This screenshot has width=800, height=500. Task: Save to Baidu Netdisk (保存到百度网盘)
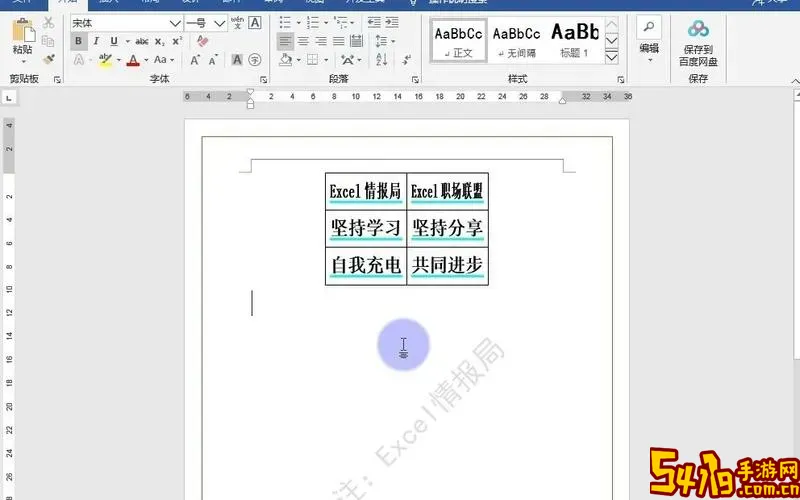coord(698,43)
